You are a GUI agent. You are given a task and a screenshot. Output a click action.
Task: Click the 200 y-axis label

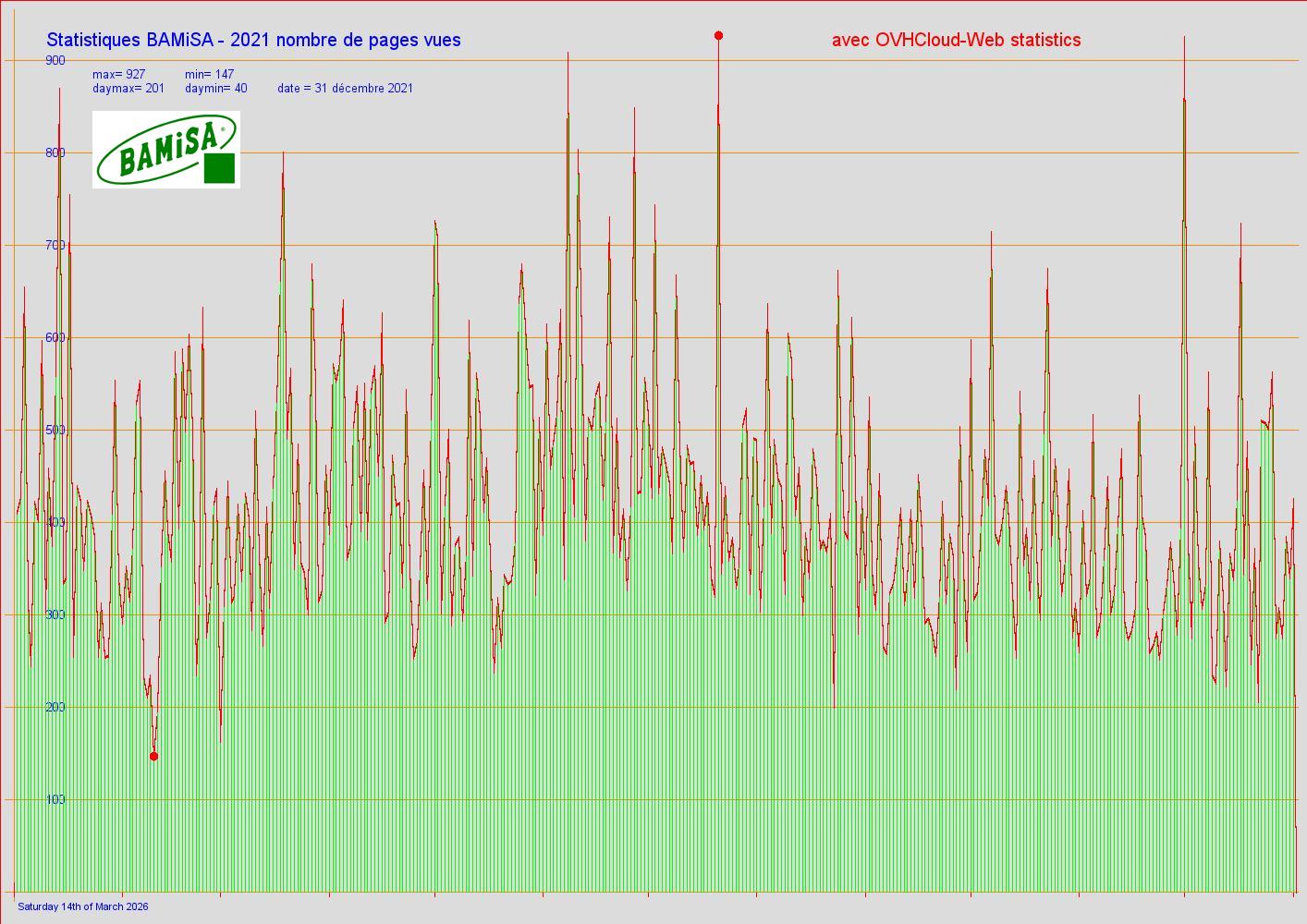pos(55,707)
